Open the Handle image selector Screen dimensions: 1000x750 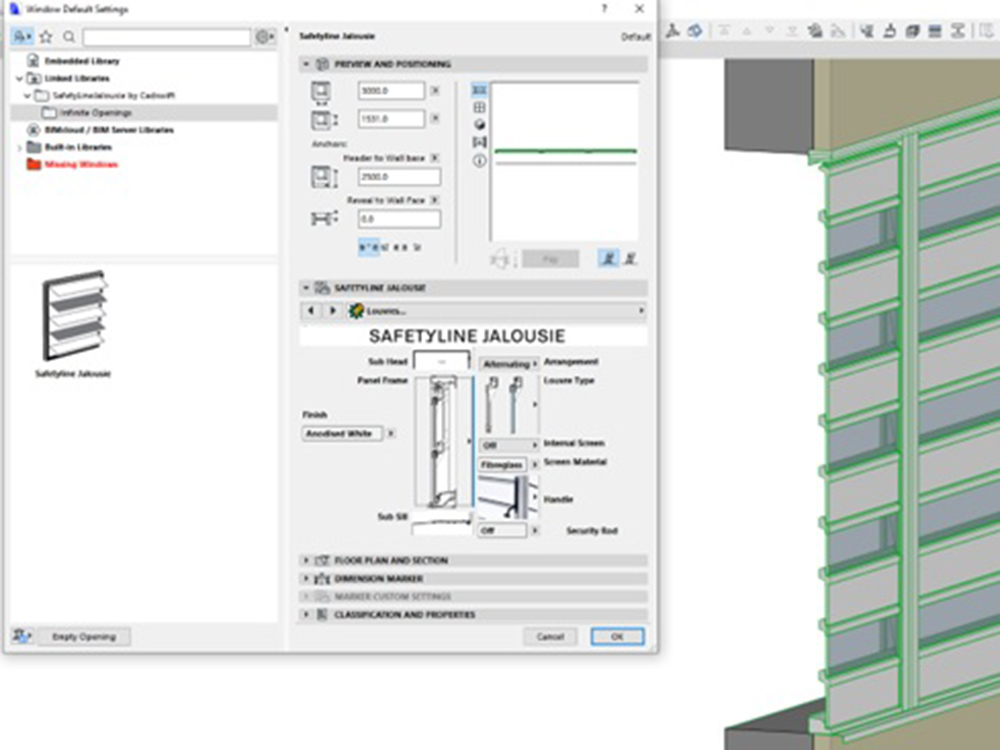pyautogui.click(x=509, y=497)
